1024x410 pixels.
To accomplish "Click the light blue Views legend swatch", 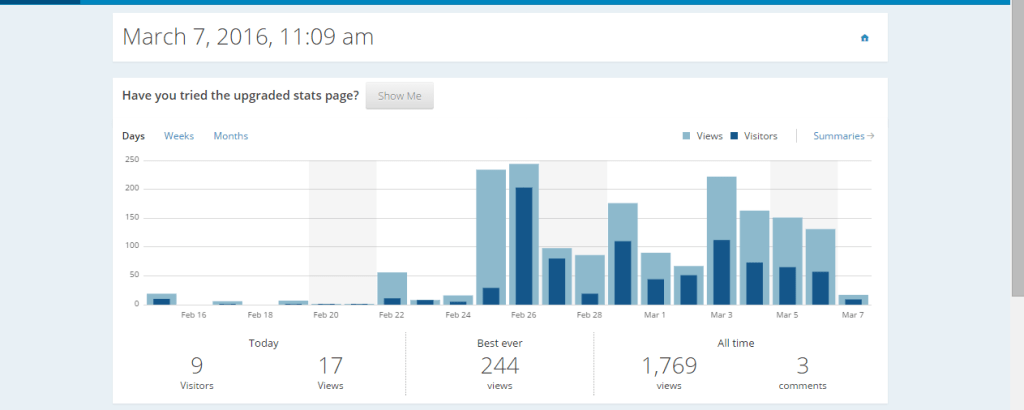I will (x=686, y=136).
